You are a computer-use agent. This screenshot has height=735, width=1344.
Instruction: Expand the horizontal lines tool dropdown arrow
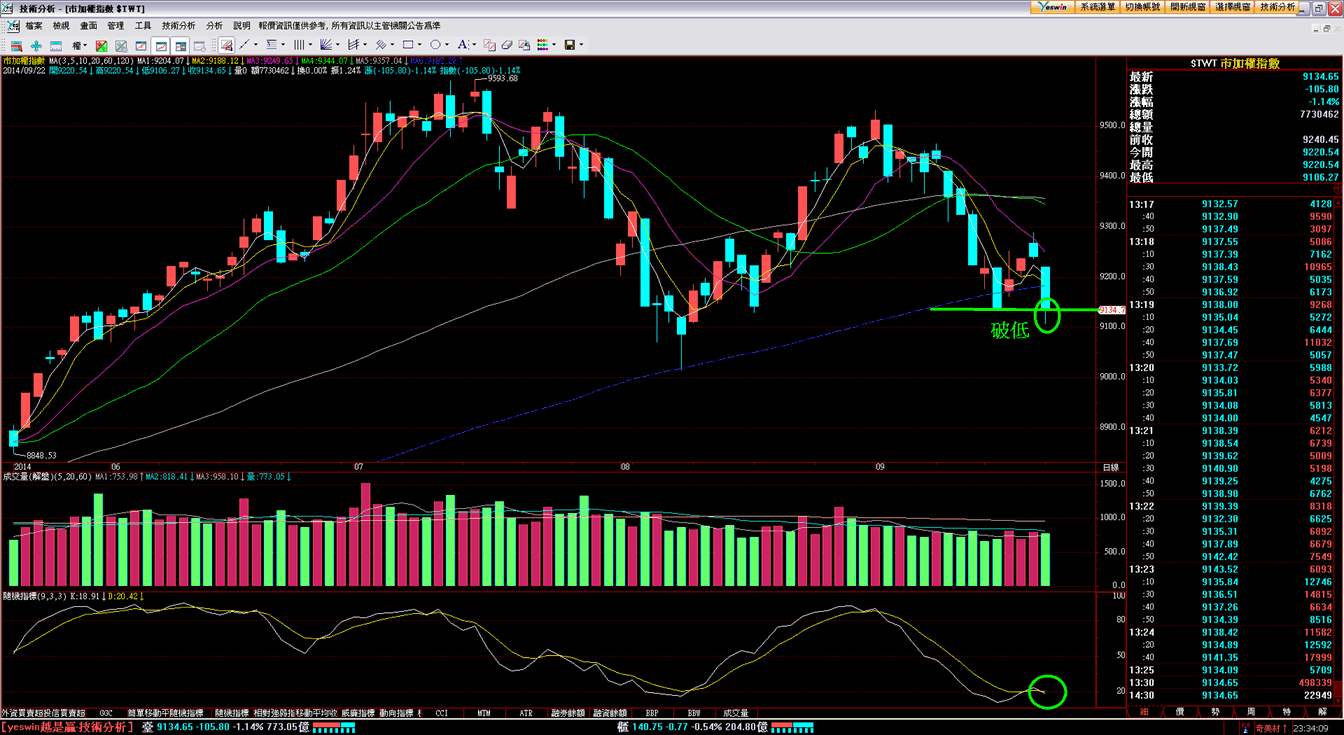(x=283, y=45)
